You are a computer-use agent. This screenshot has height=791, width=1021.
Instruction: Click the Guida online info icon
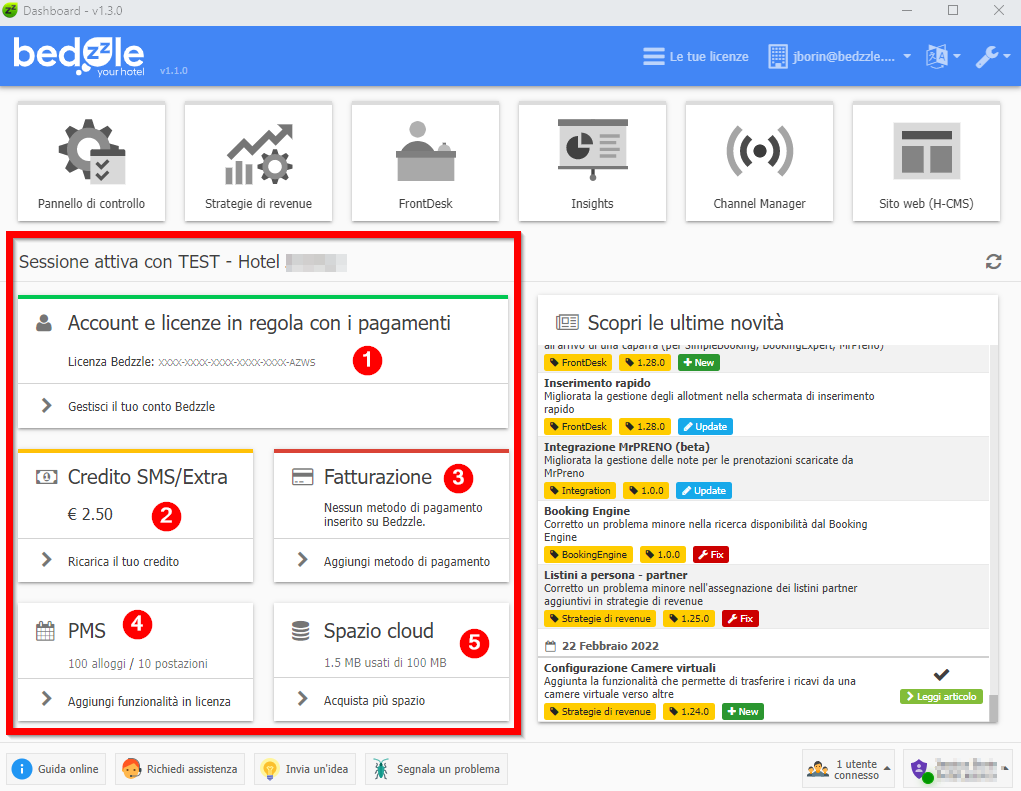click(x=21, y=769)
